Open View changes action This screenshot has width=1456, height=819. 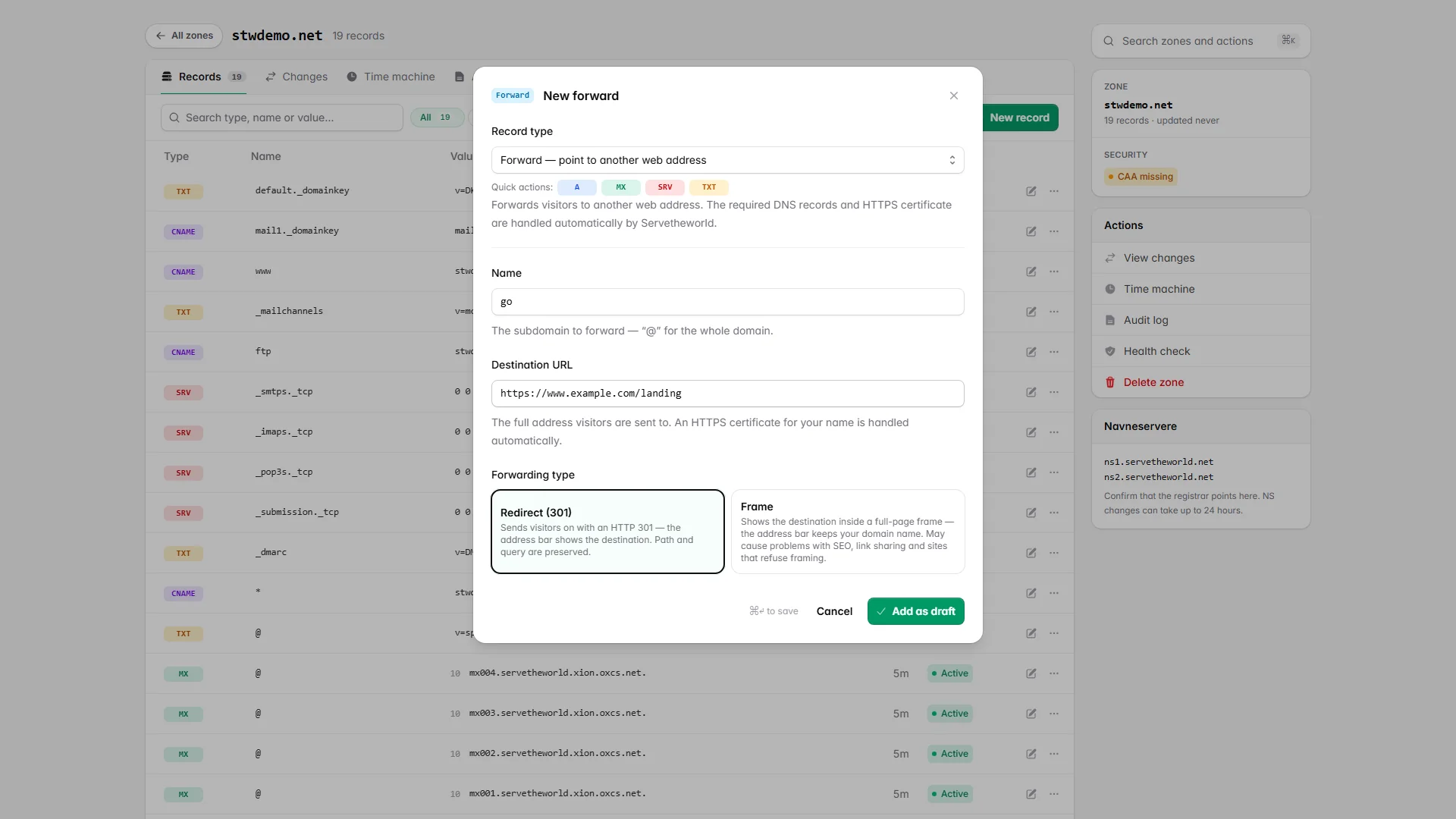(x=1200, y=258)
